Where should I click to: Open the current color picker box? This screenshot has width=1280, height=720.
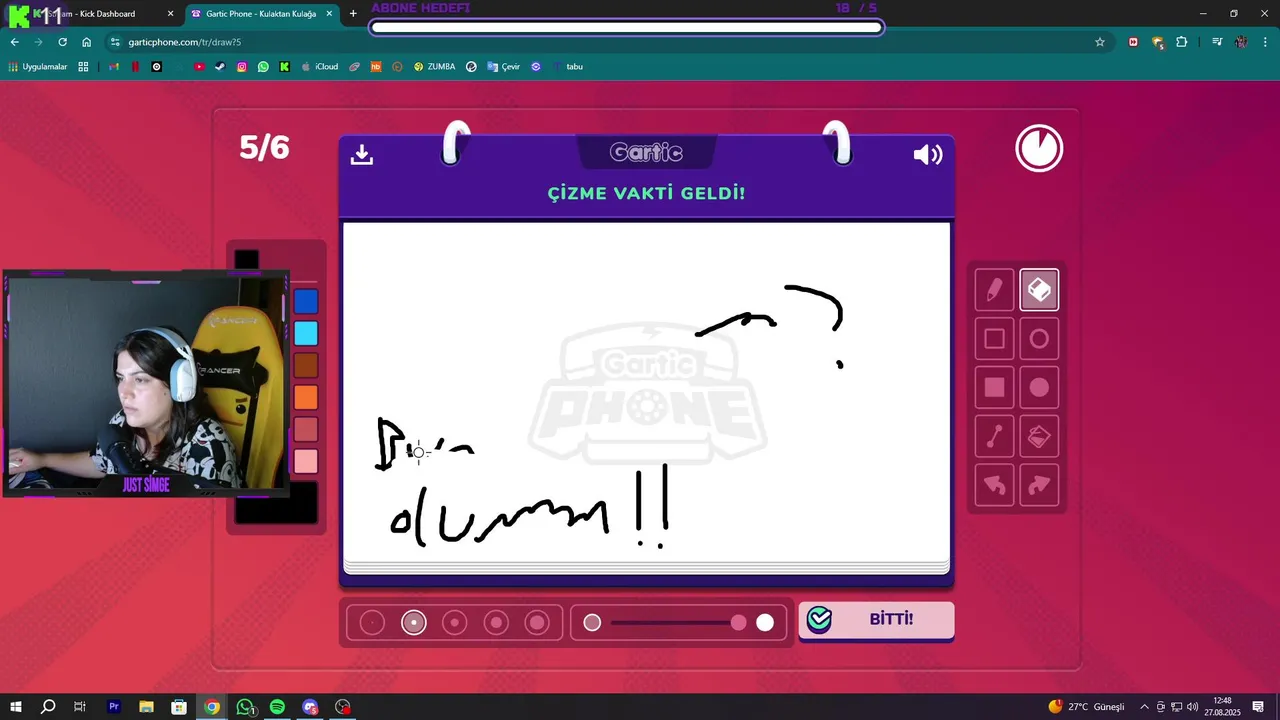[x=276, y=503]
